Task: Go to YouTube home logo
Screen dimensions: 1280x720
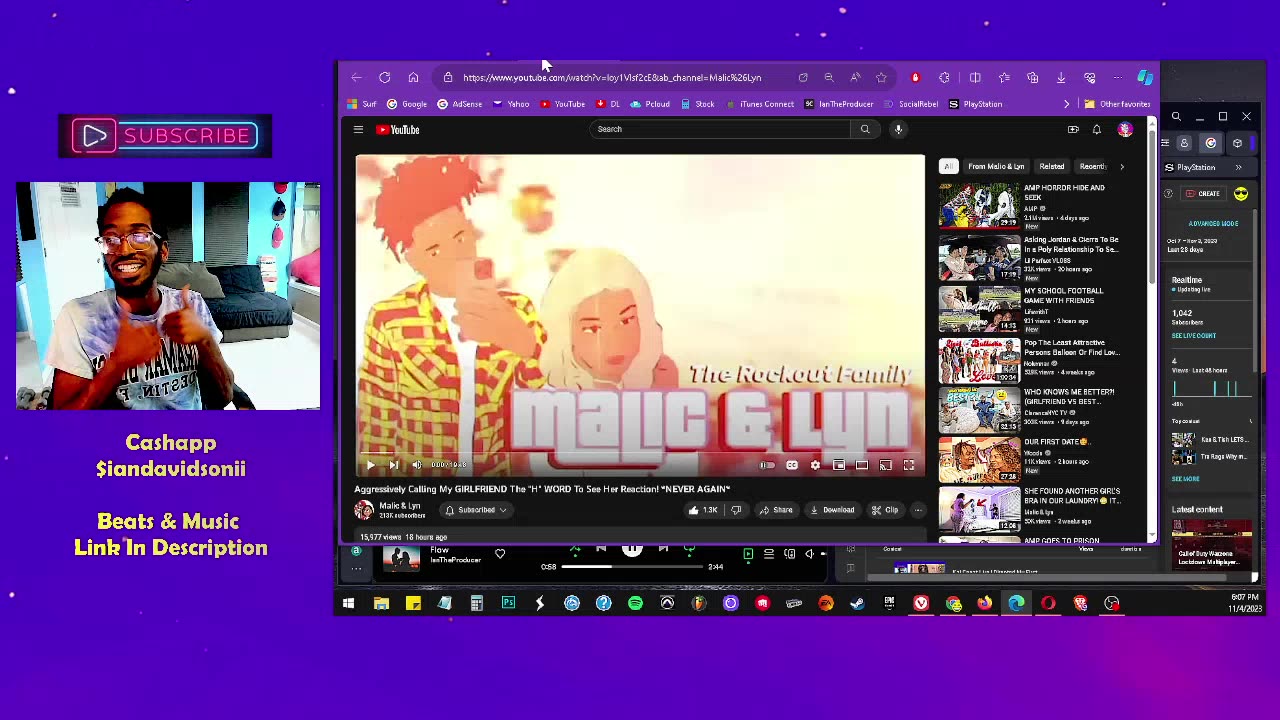Action: pos(398,129)
